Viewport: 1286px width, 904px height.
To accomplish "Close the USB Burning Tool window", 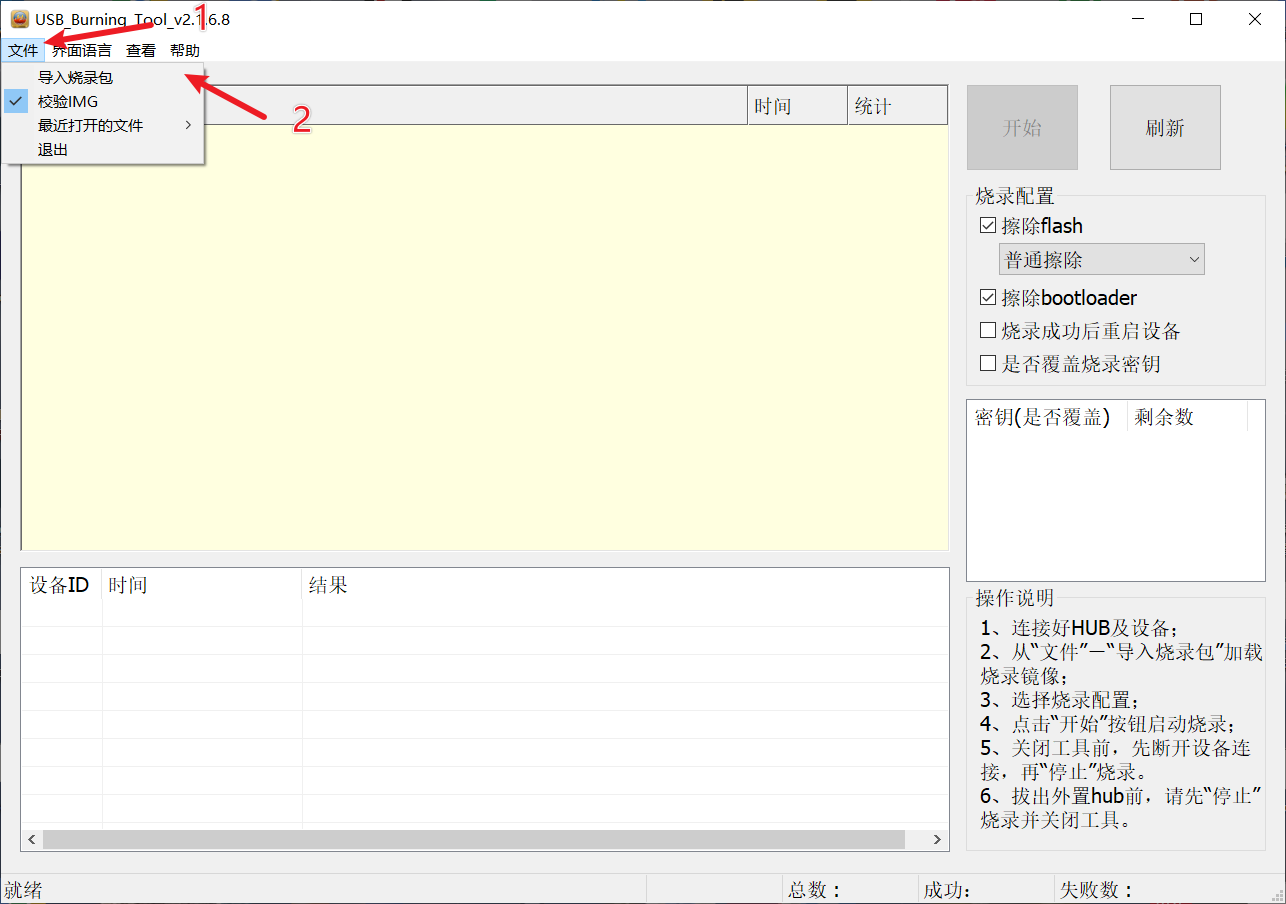I will coord(1255,19).
